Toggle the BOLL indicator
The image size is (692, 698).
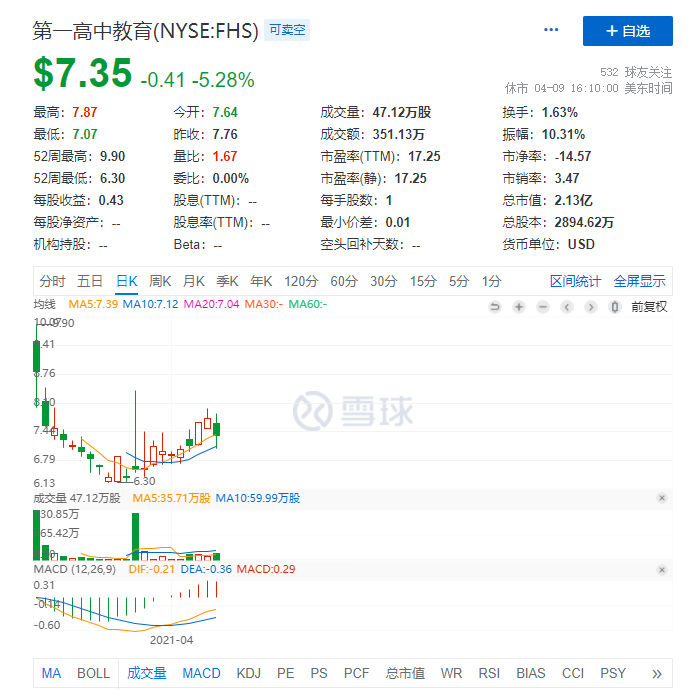pos(93,673)
